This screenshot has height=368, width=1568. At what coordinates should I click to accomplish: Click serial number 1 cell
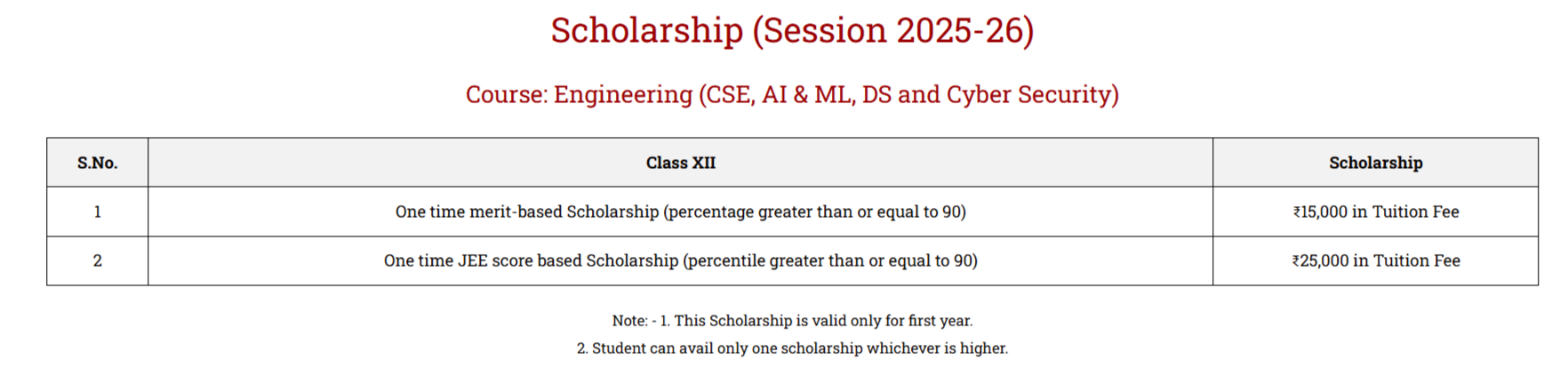98,212
